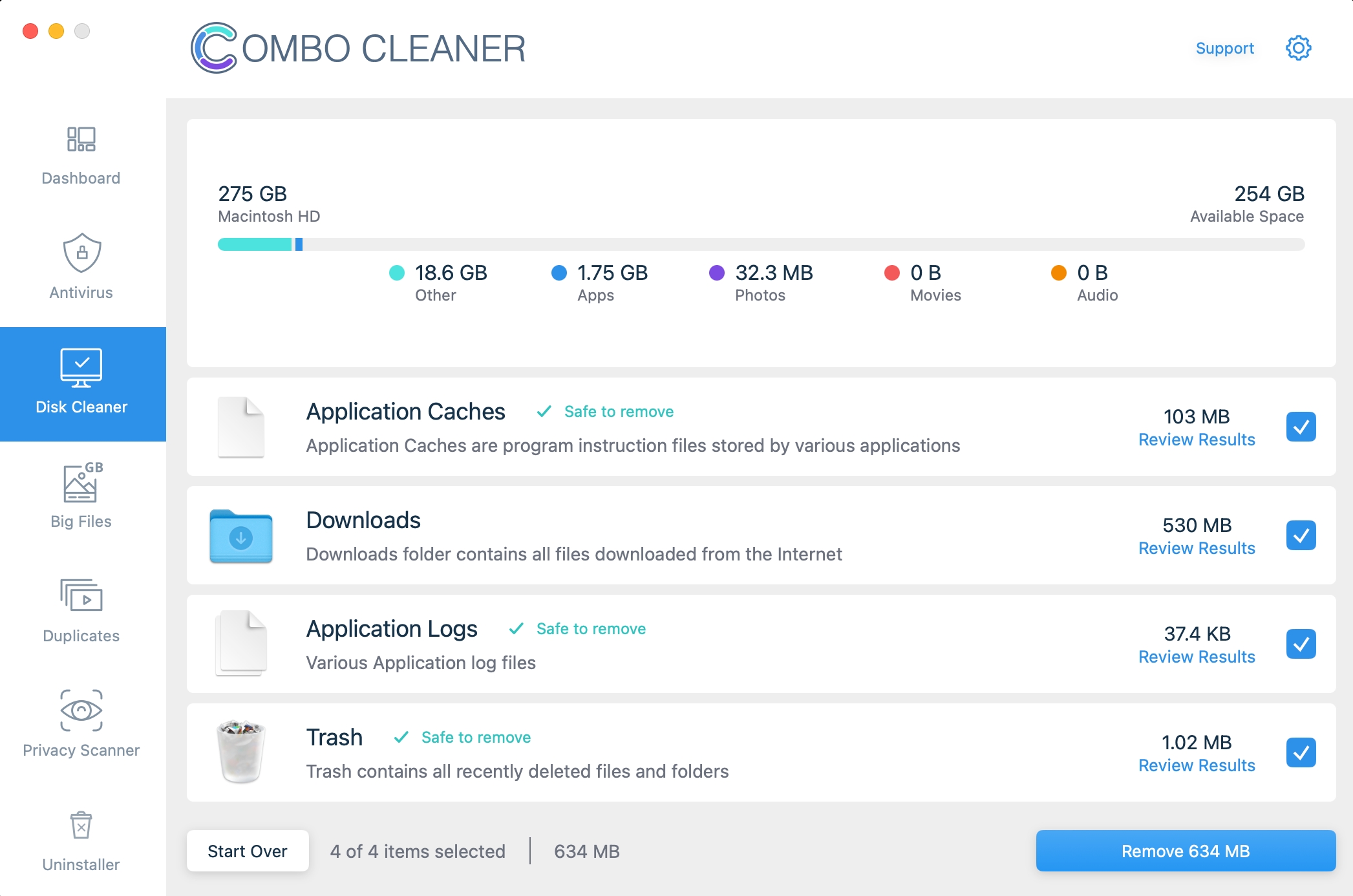Open the Support link
The height and width of the screenshot is (896, 1353).
point(1224,48)
